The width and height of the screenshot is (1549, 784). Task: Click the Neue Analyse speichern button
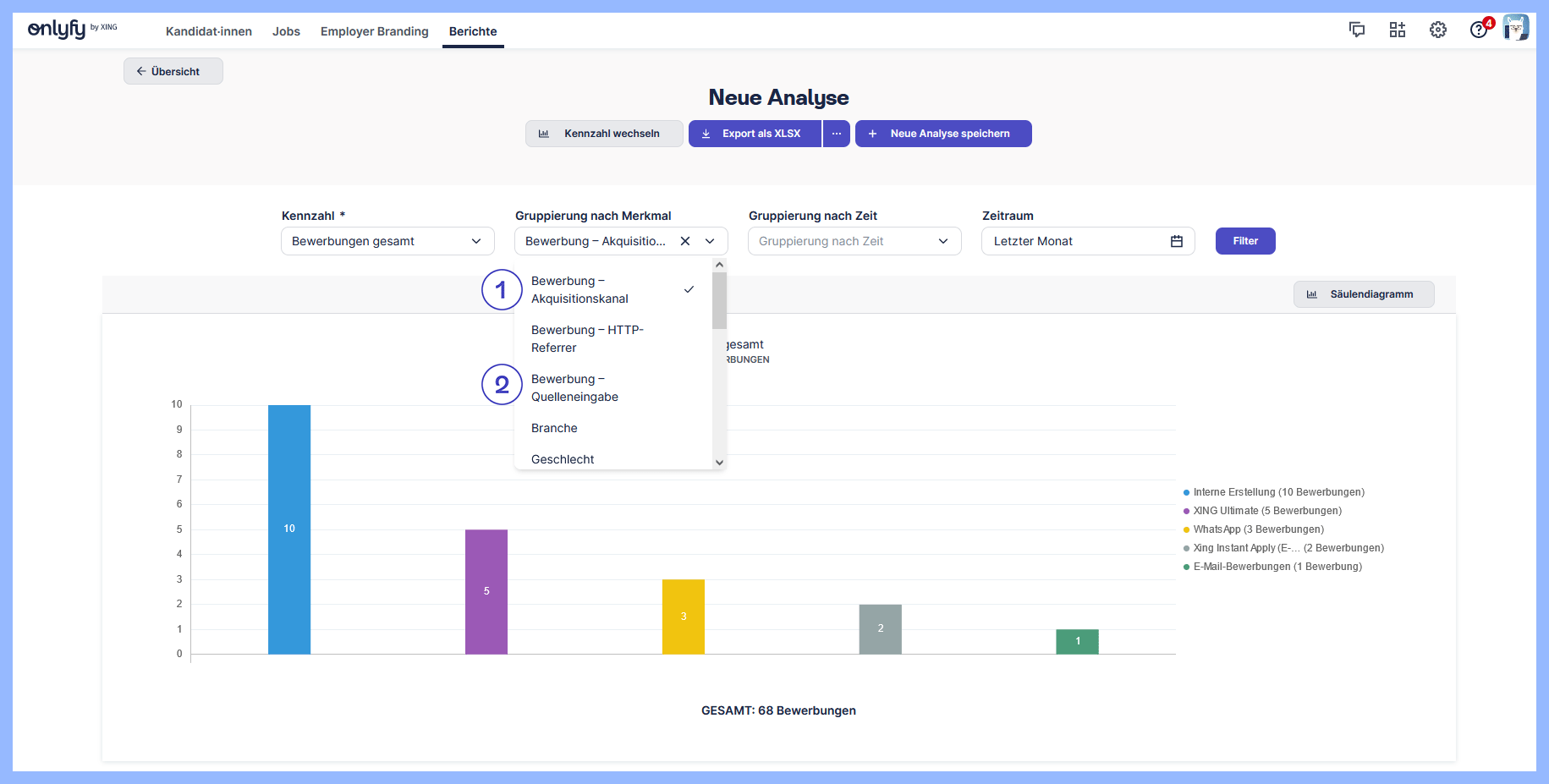(x=943, y=134)
